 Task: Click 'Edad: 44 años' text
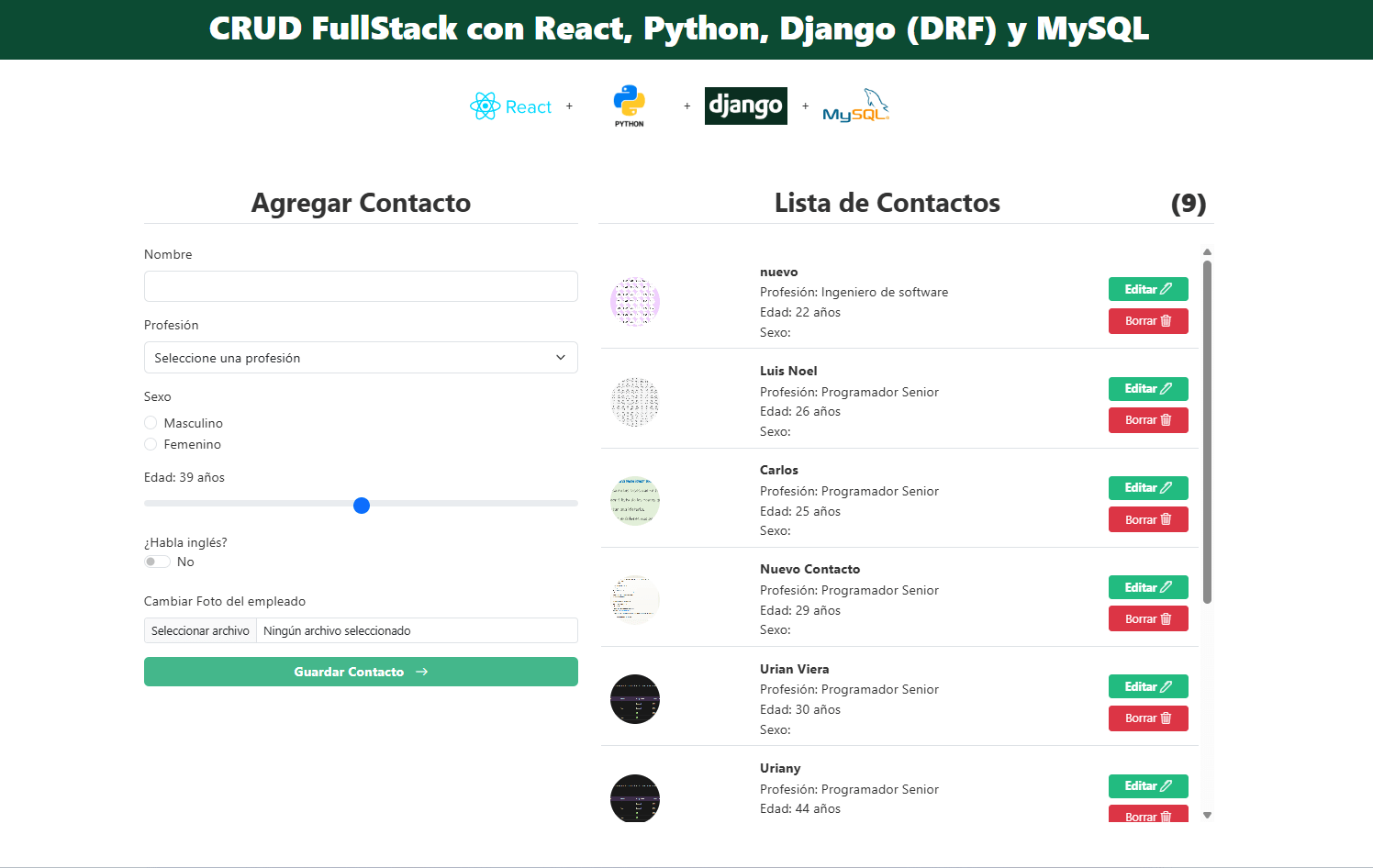[x=800, y=808]
